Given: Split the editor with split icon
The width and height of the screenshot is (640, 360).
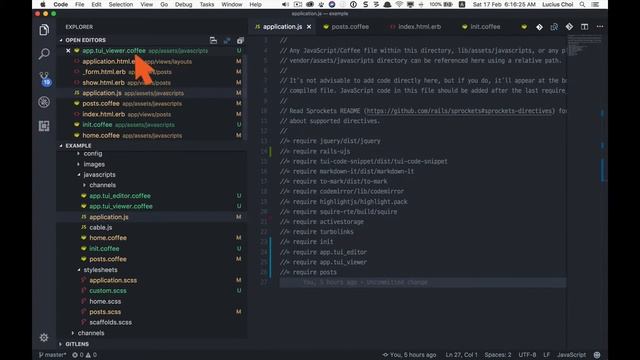Looking at the screenshot, I should point(584,27).
